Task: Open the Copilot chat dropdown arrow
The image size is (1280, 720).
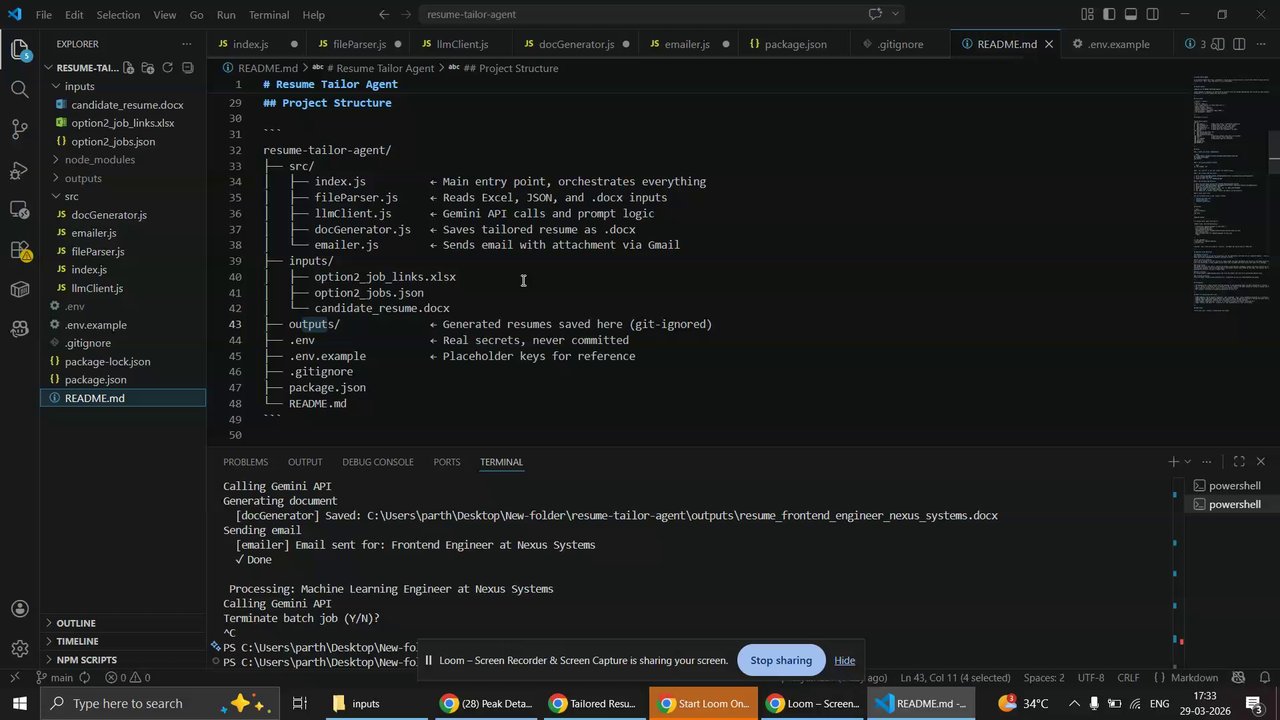Action: 895,14
